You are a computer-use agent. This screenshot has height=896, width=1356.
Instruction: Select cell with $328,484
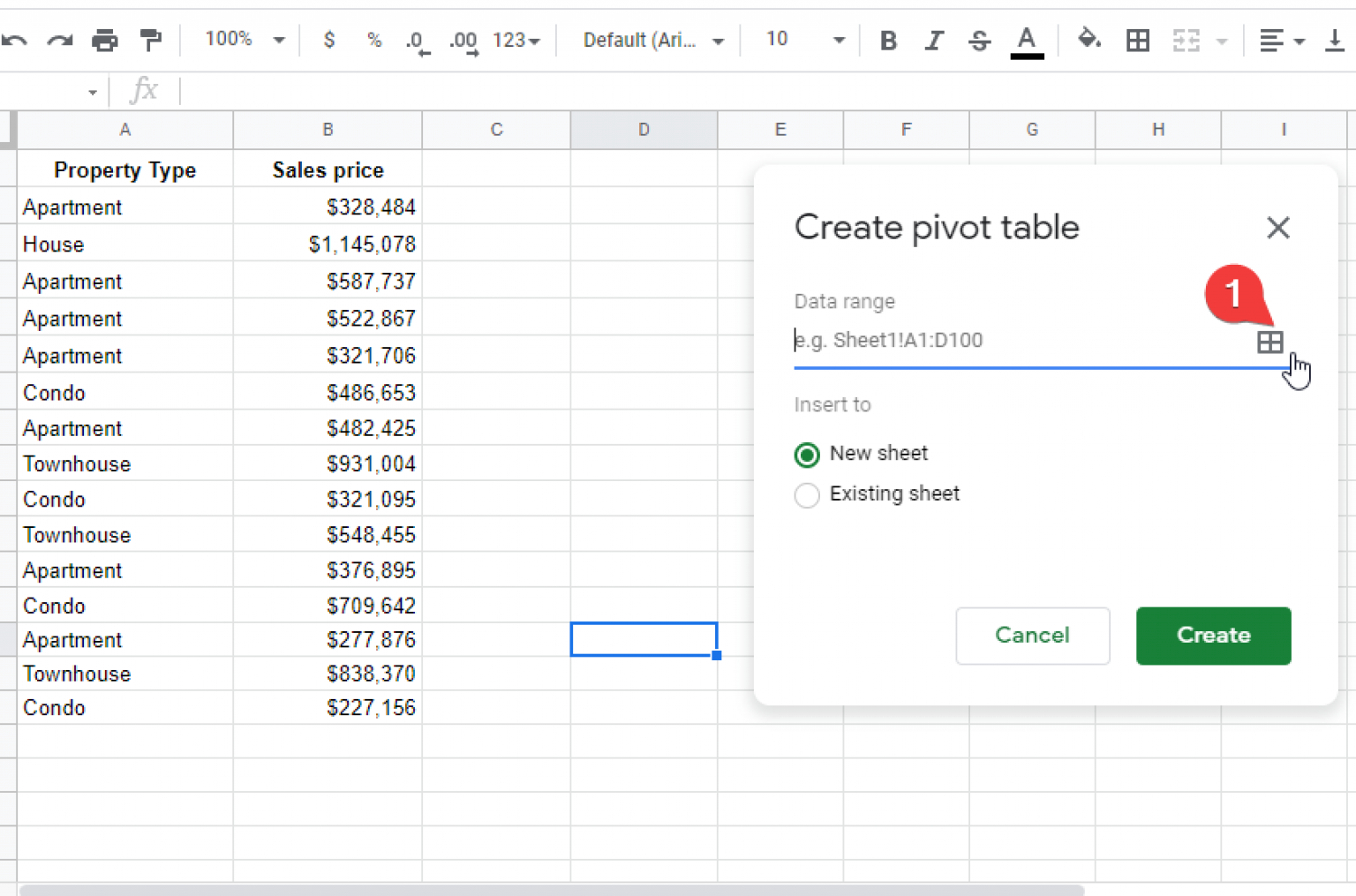(328, 207)
